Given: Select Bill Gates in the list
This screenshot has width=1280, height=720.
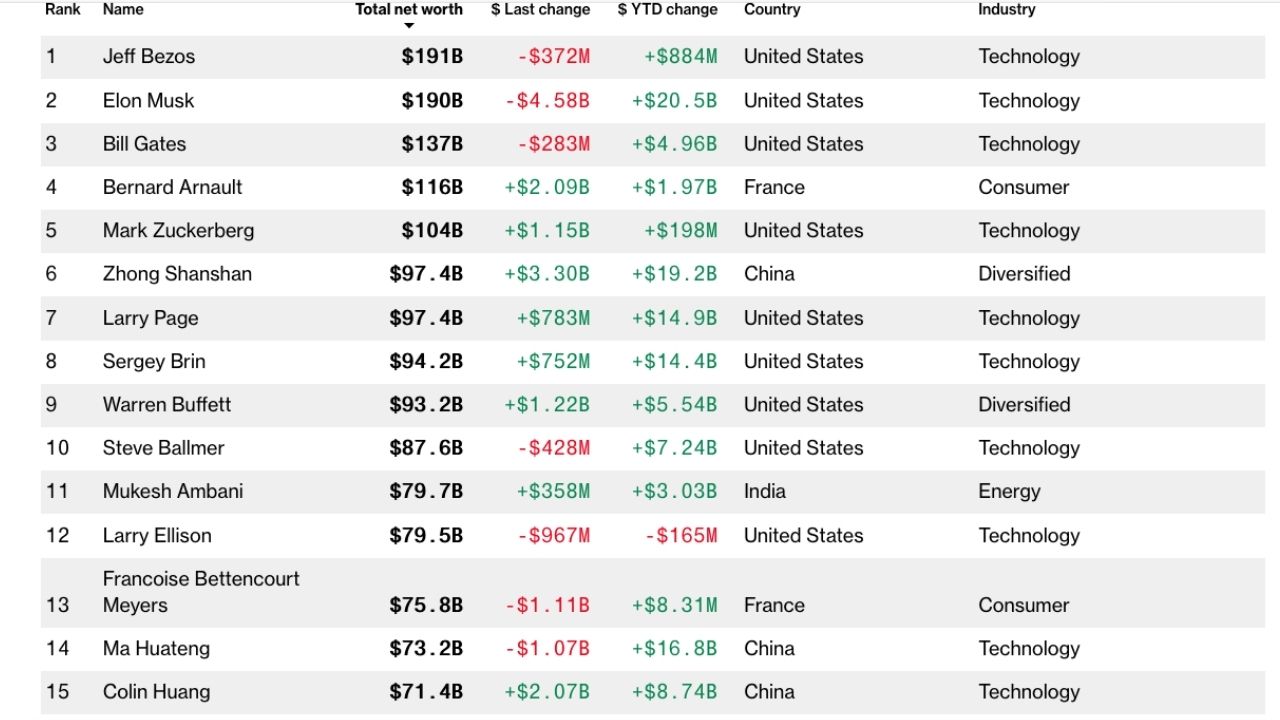Looking at the screenshot, I should [x=144, y=144].
